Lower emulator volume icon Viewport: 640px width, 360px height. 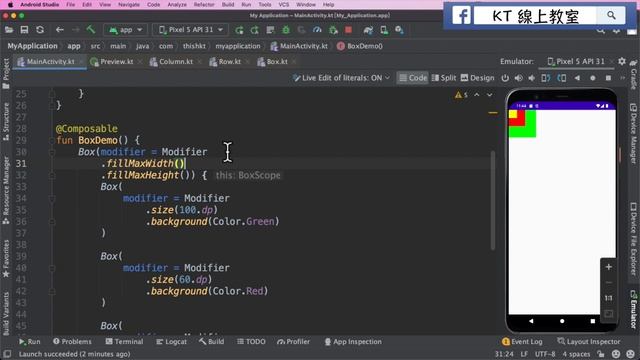pos(531,78)
